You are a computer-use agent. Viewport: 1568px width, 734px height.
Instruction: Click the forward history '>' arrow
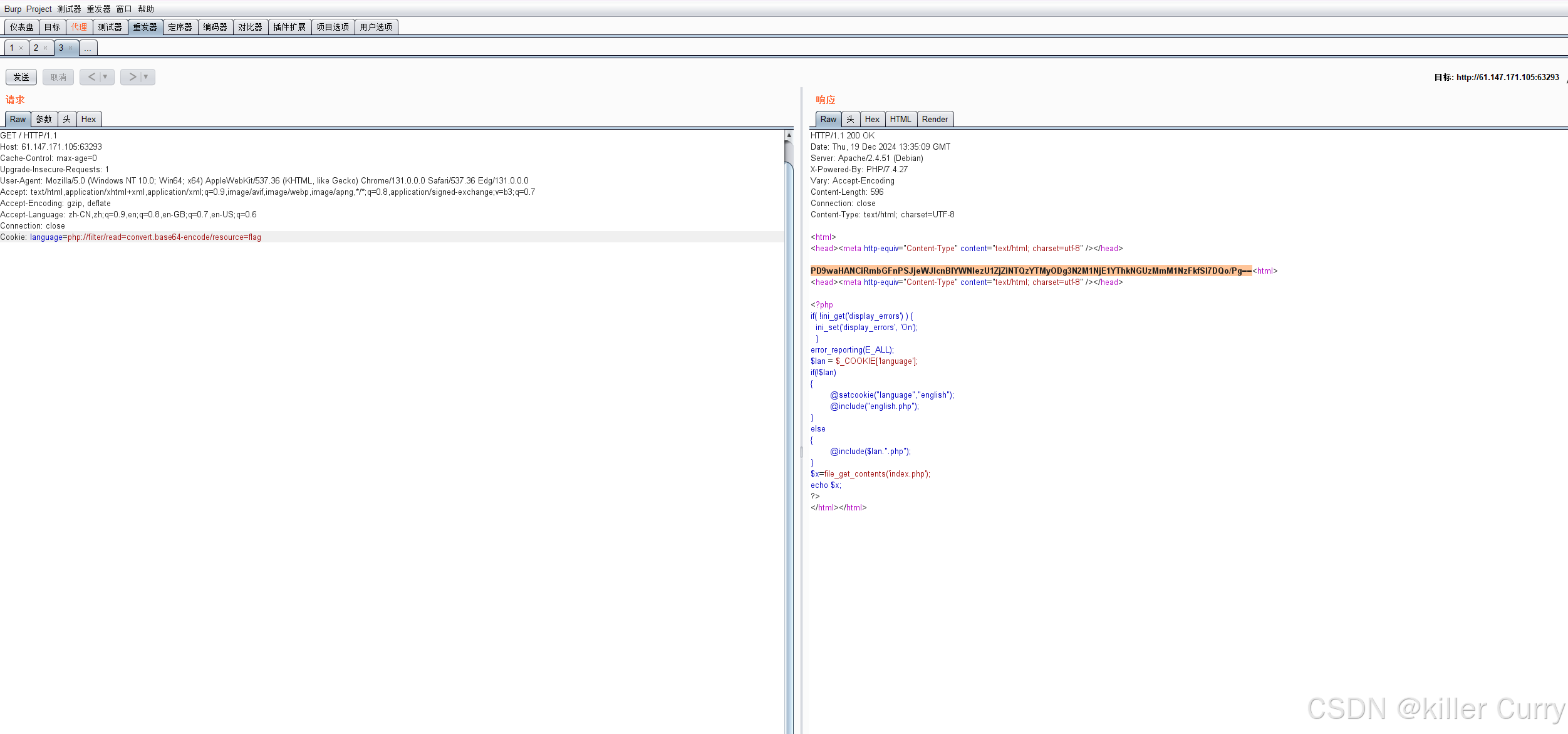[132, 77]
